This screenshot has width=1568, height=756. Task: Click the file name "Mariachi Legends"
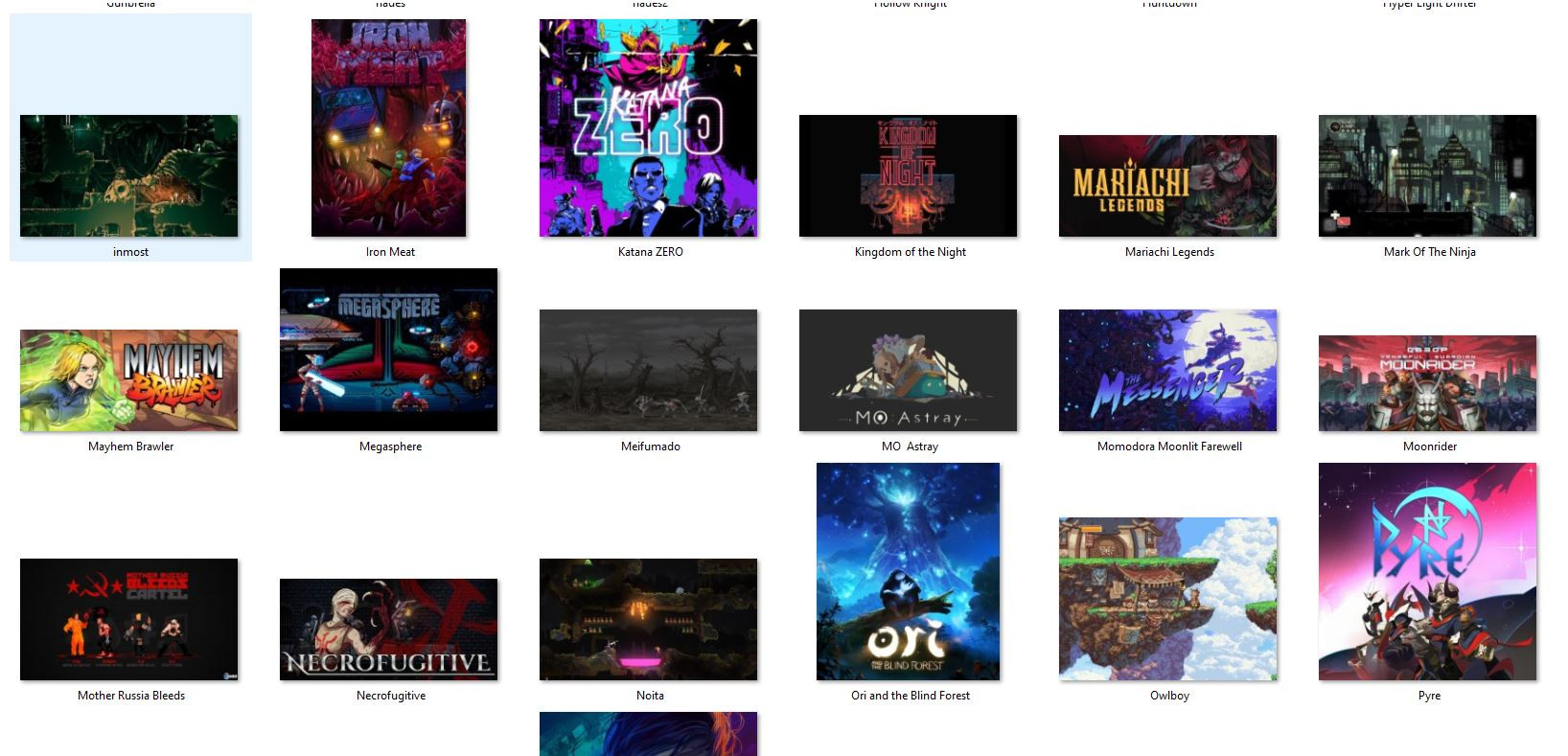(x=1169, y=252)
